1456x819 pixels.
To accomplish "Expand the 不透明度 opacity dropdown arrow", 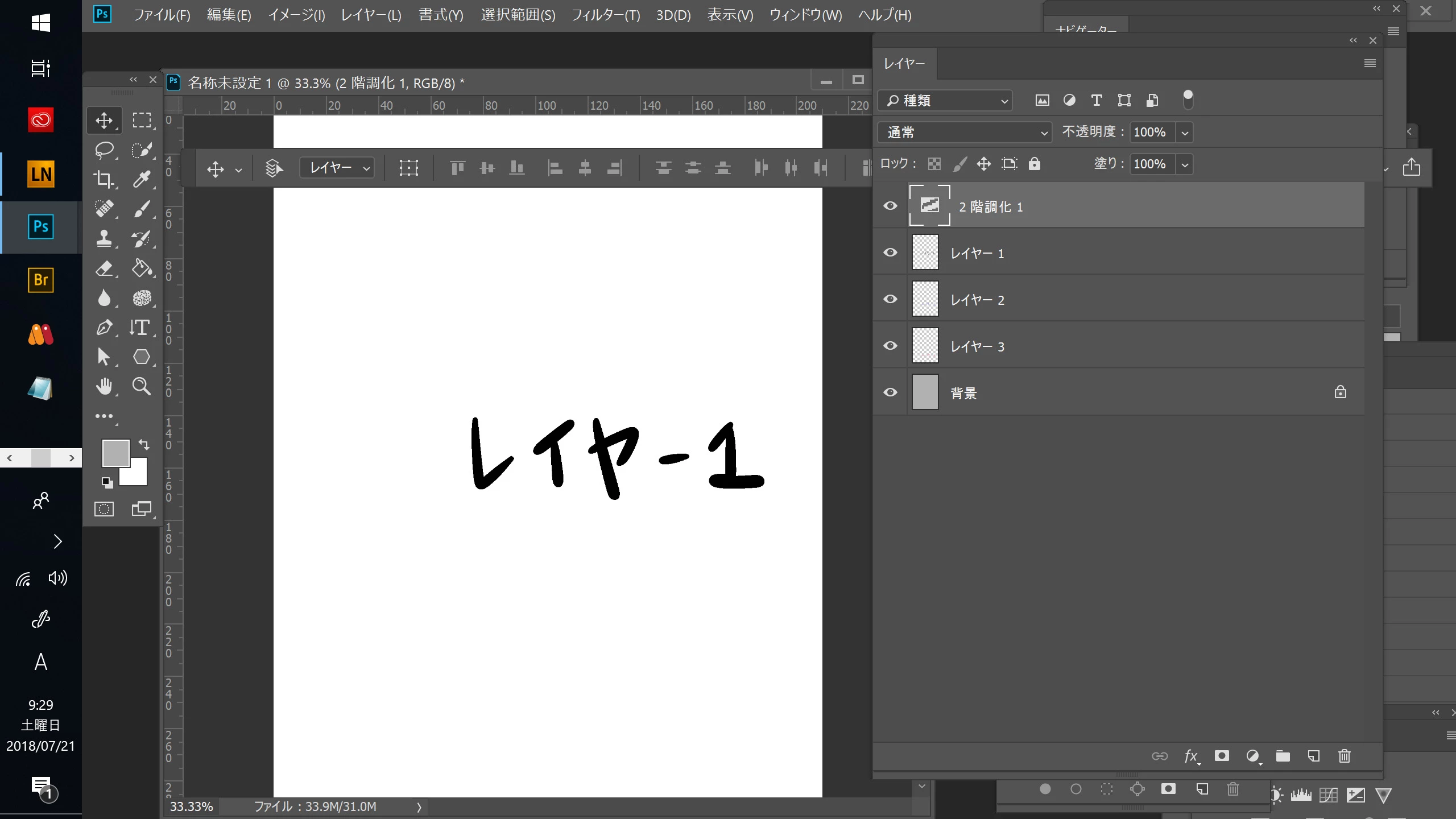I will click(1185, 133).
